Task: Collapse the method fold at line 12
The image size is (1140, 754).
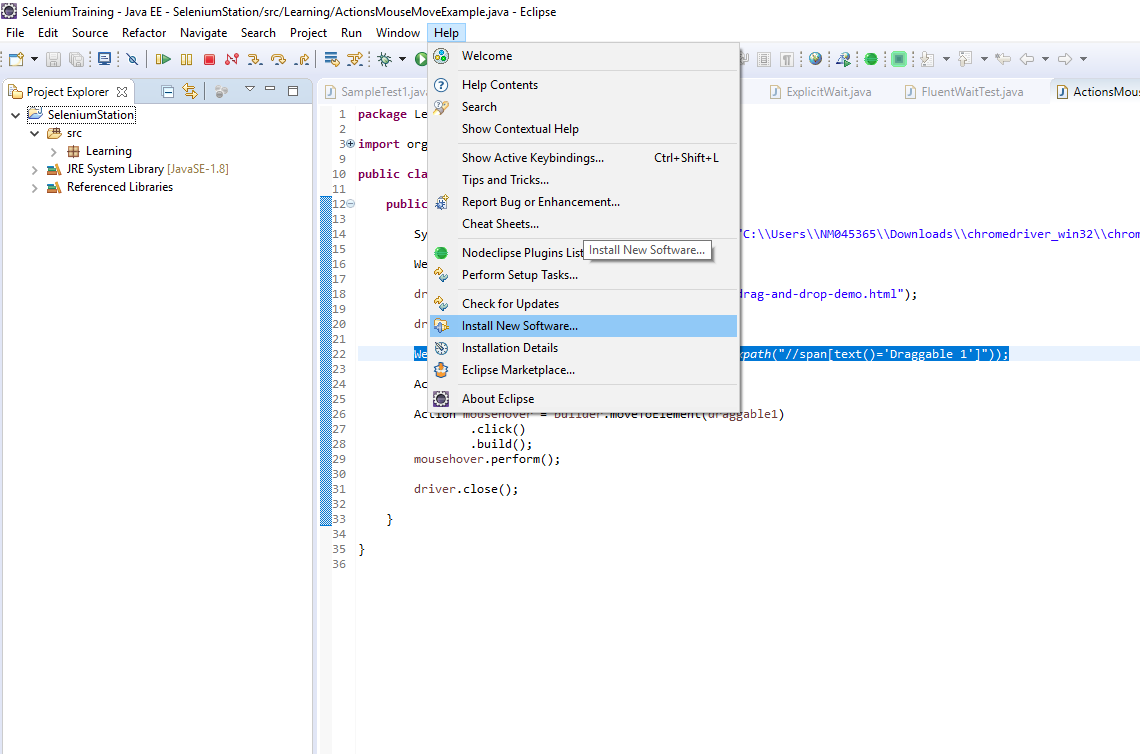Action: 350,204
